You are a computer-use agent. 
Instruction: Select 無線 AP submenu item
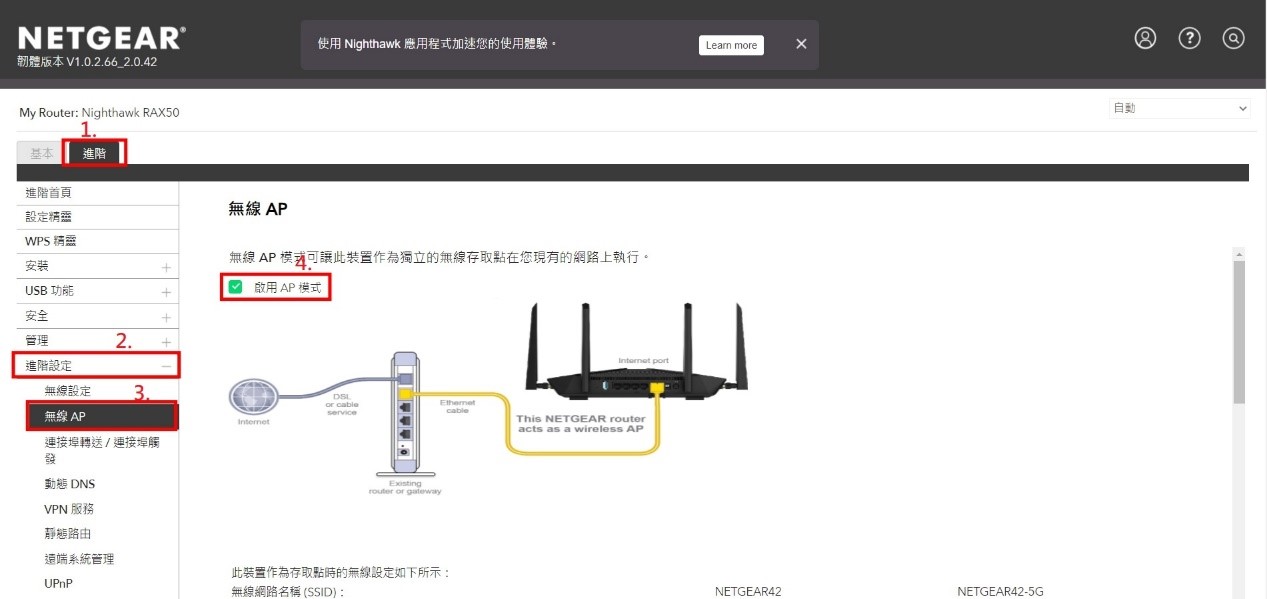point(102,416)
